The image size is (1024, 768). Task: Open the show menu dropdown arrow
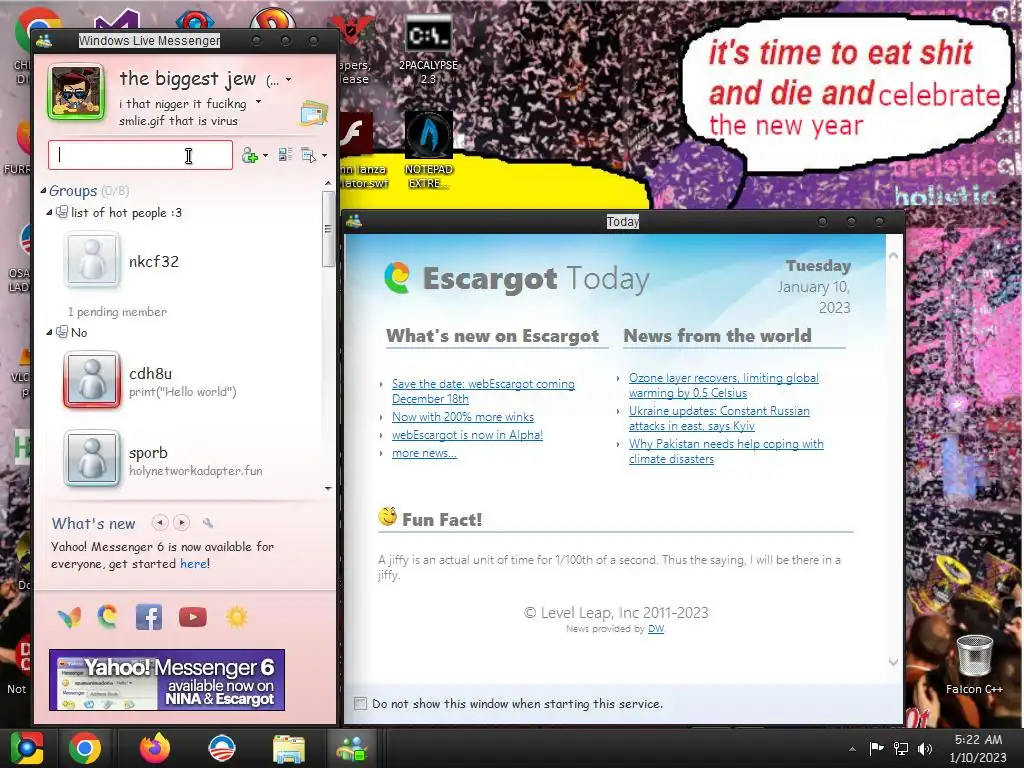click(x=324, y=156)
